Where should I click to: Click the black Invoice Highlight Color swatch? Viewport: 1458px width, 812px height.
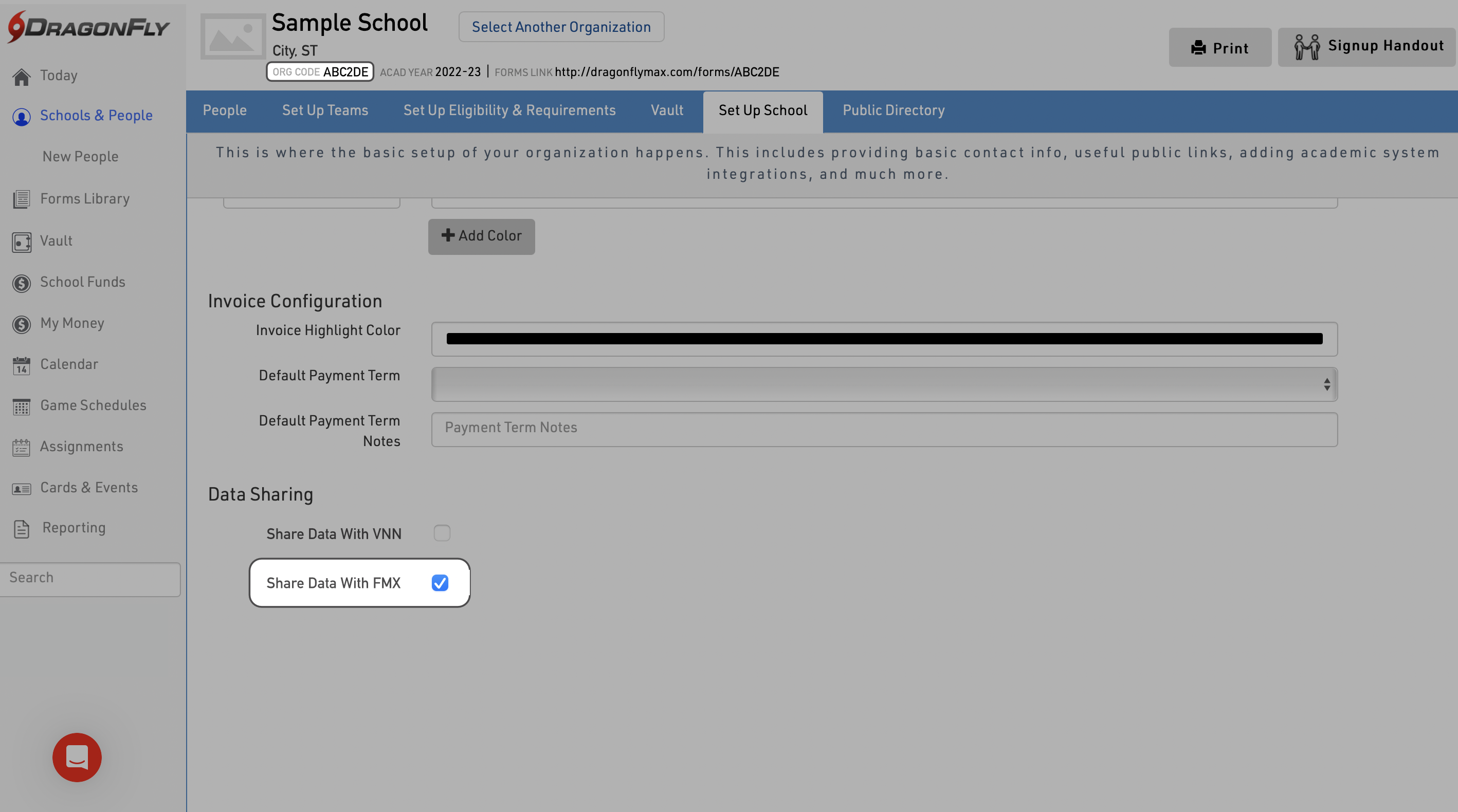884,338
